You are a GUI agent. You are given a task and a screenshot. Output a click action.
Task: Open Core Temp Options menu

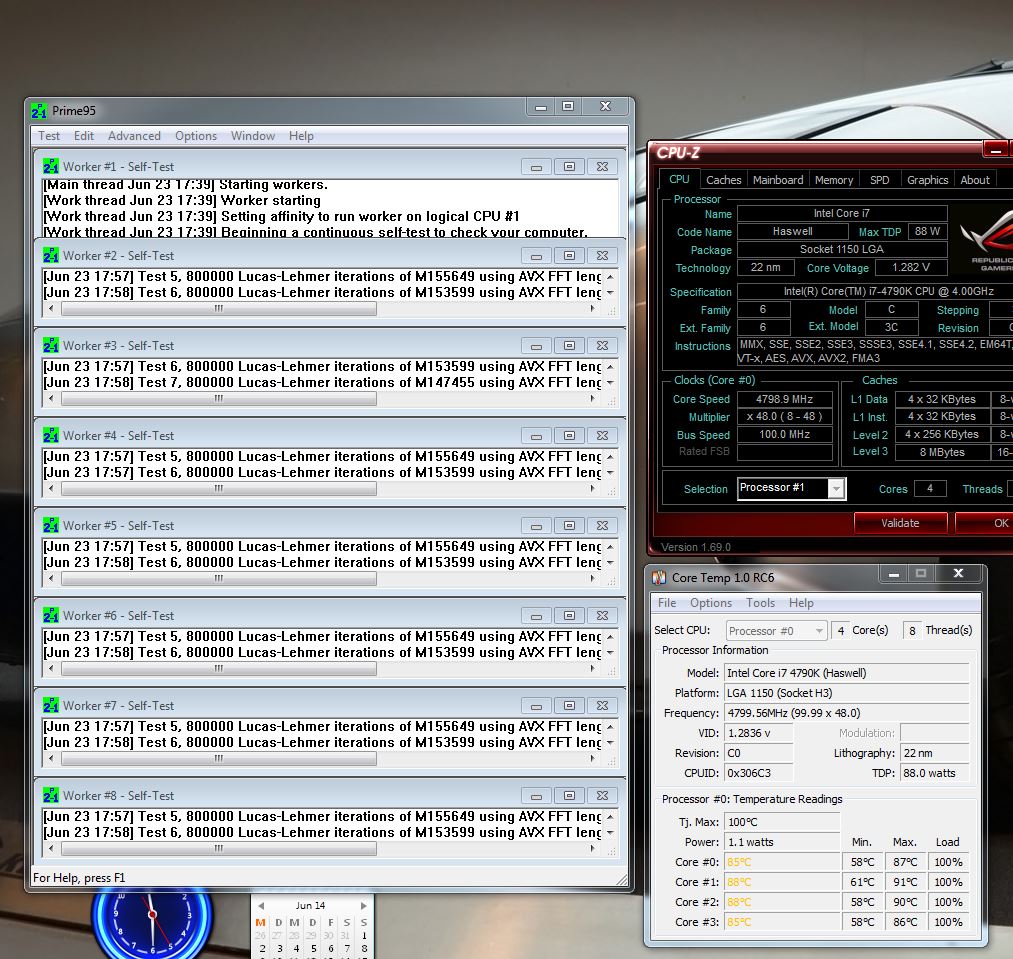pyautogui.click(x=711, y=603)
